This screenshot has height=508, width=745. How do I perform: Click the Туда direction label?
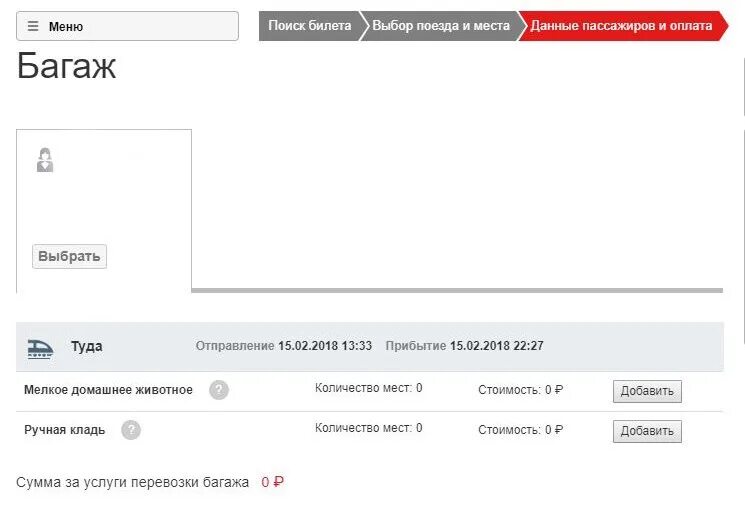click(86, 346)
